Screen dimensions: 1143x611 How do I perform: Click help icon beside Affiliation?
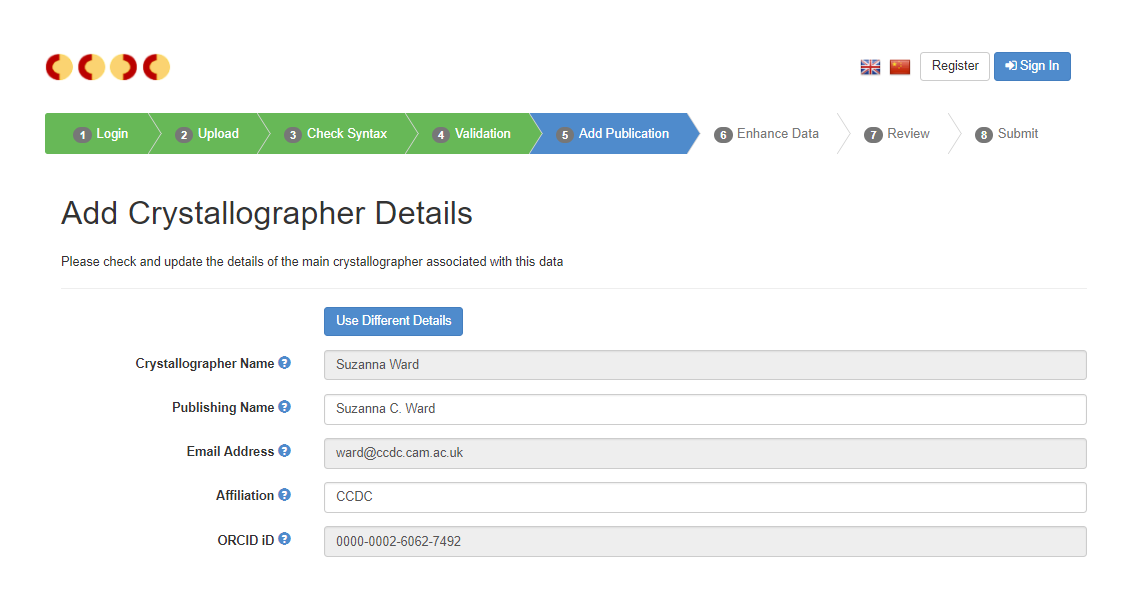[284, 495]
